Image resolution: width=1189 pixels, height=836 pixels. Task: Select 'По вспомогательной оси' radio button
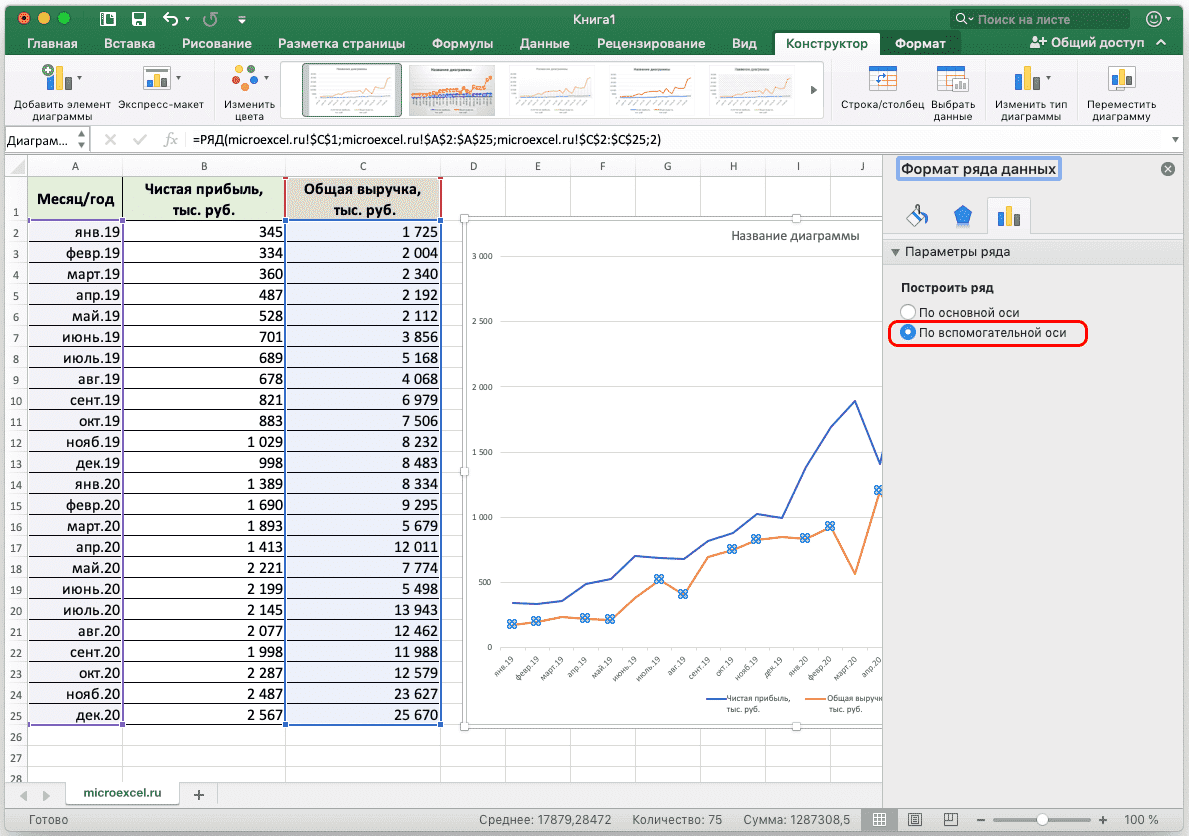(908, 332)
